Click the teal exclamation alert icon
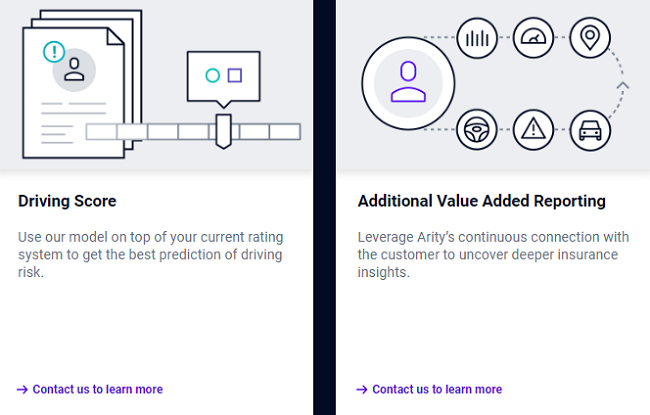Screen dimensions: 650x415 click(54, 51)
